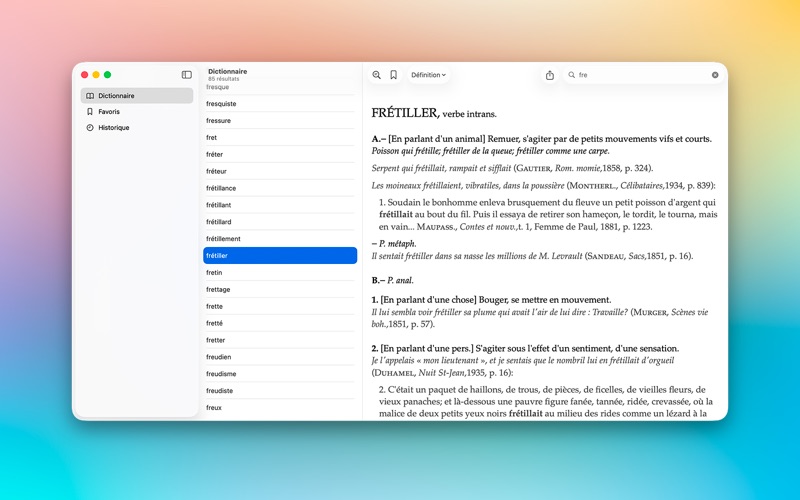This screenshot has width=800, height=500.
Task: Click the red close window button
Action: 85,75
